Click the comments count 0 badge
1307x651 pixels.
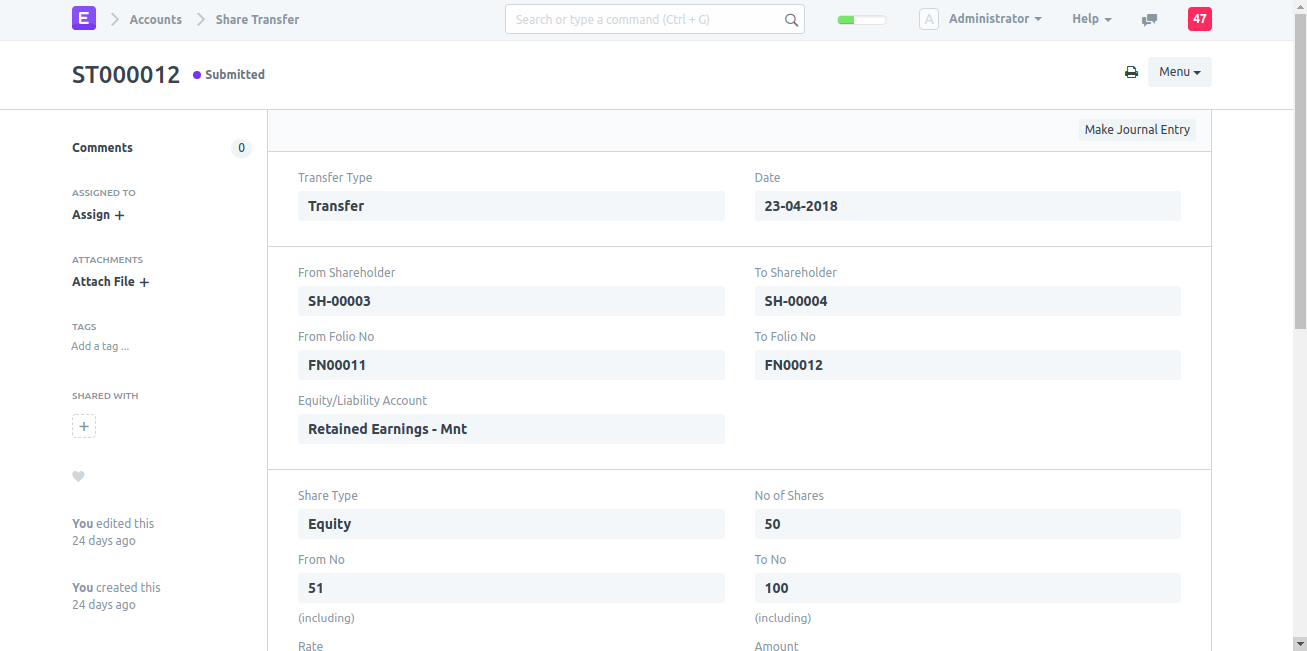pos(241,148)
